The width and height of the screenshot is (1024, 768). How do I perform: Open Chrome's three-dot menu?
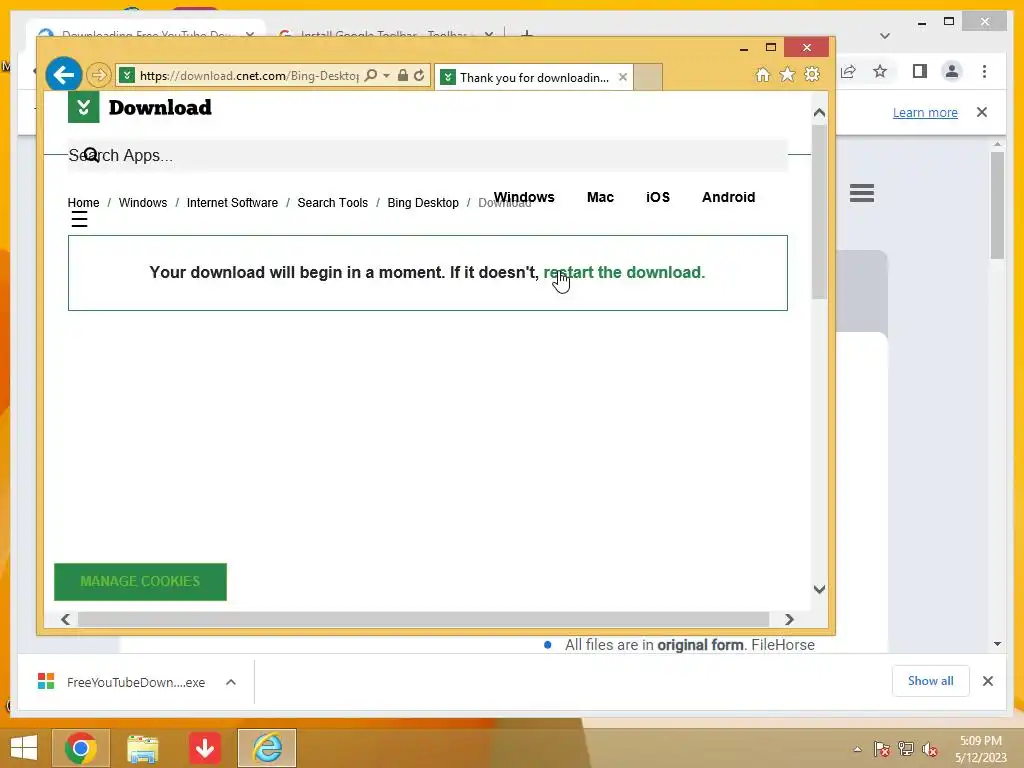click(984, 71)
